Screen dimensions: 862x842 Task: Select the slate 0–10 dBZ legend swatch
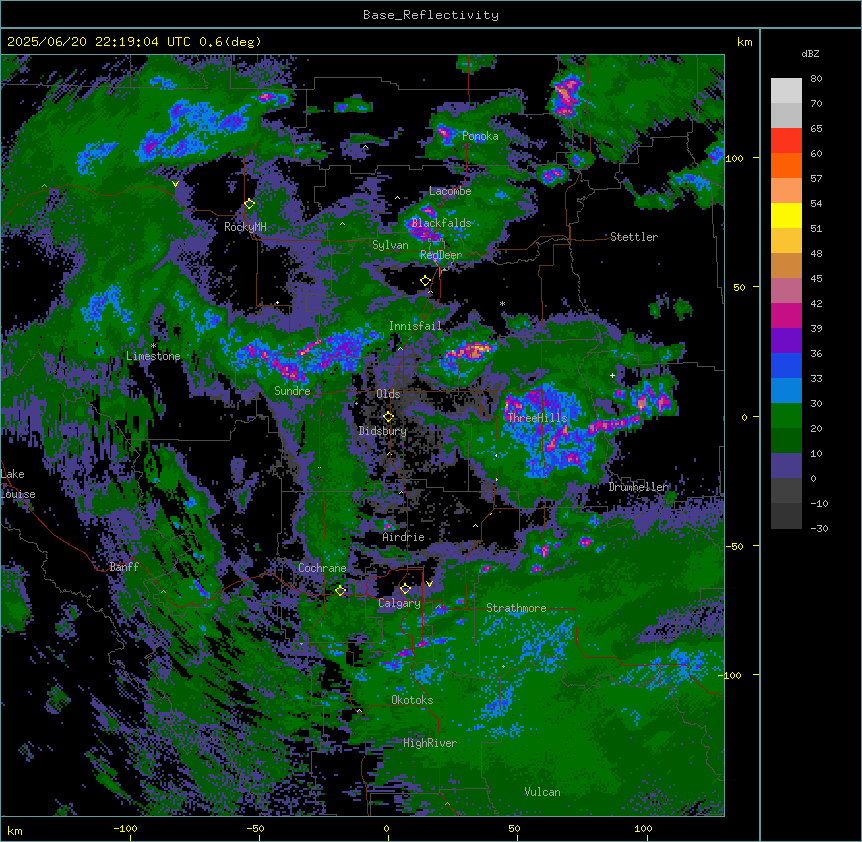tap(786, 466)
